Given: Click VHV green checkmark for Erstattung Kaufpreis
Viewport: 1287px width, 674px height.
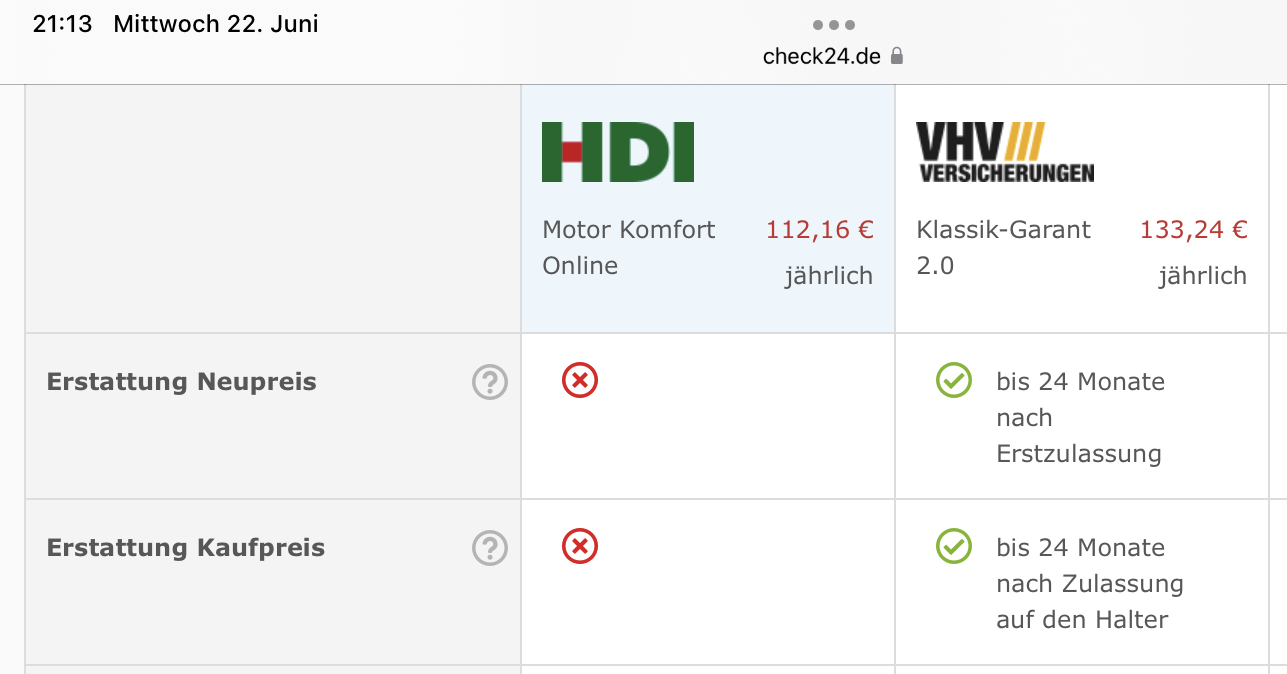Looking at the screenshot, I should pyautogui.click(x=953, y=547).
